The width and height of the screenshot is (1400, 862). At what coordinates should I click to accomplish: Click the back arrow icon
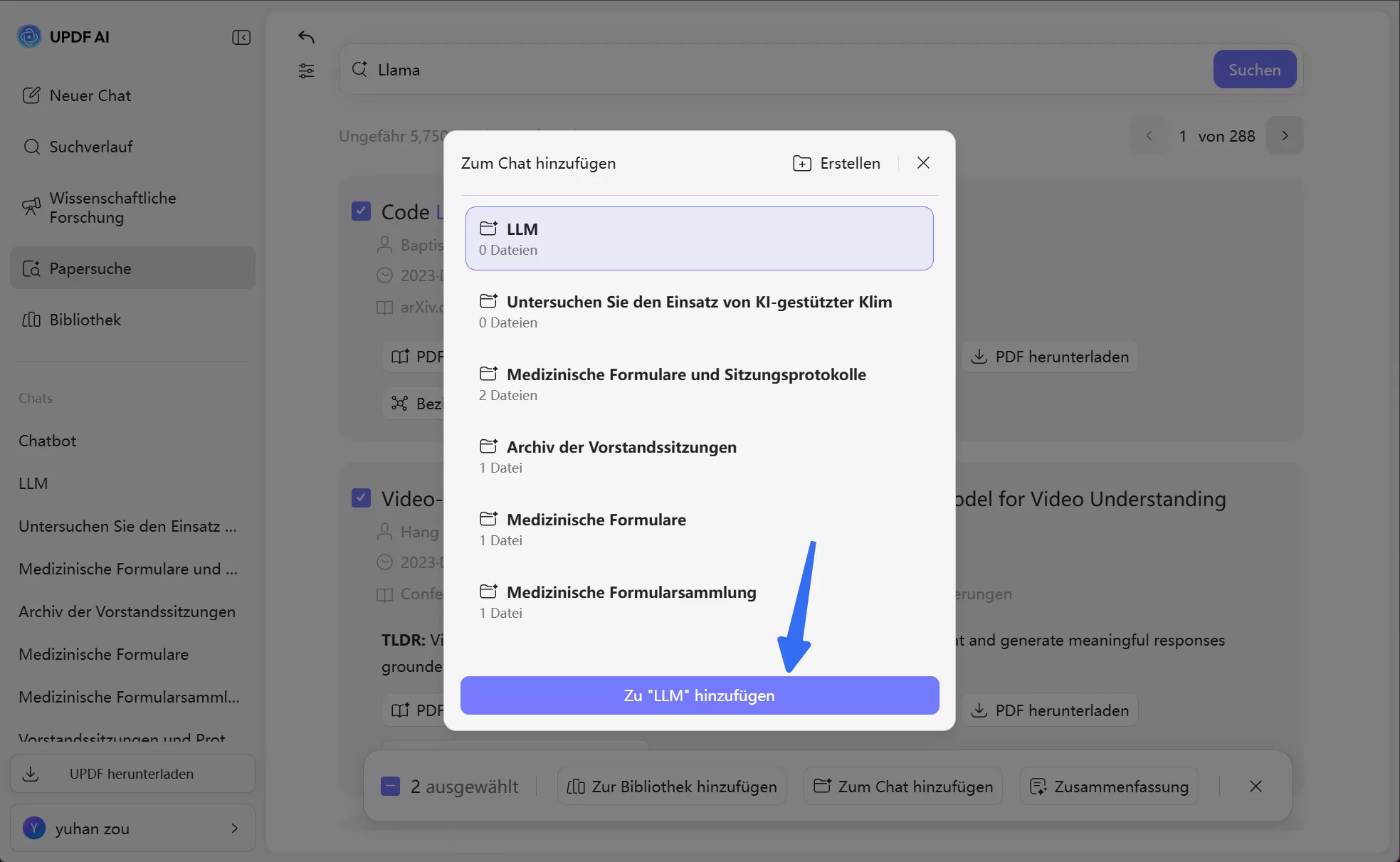click(306, 37)
